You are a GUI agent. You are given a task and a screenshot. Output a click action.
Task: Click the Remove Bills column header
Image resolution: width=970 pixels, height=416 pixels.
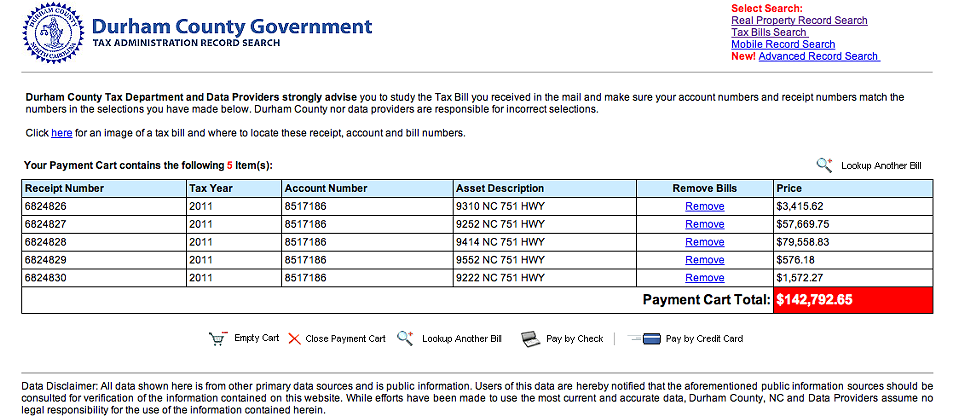(705, 188)
